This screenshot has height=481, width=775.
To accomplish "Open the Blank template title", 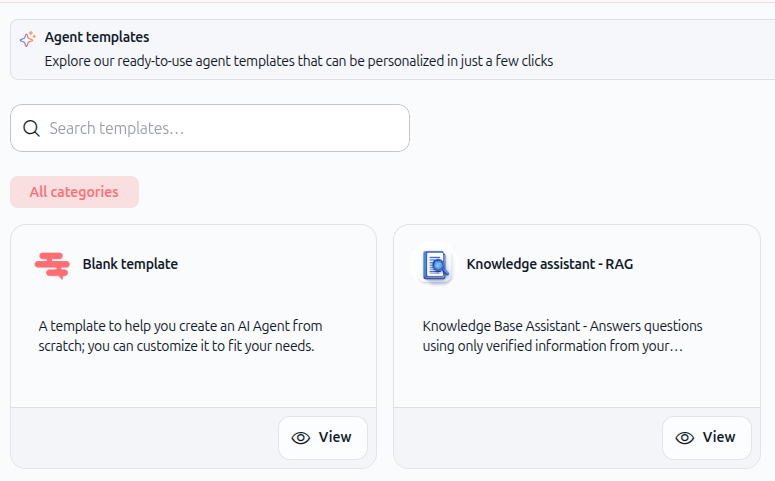I will (x=130, y=264).
